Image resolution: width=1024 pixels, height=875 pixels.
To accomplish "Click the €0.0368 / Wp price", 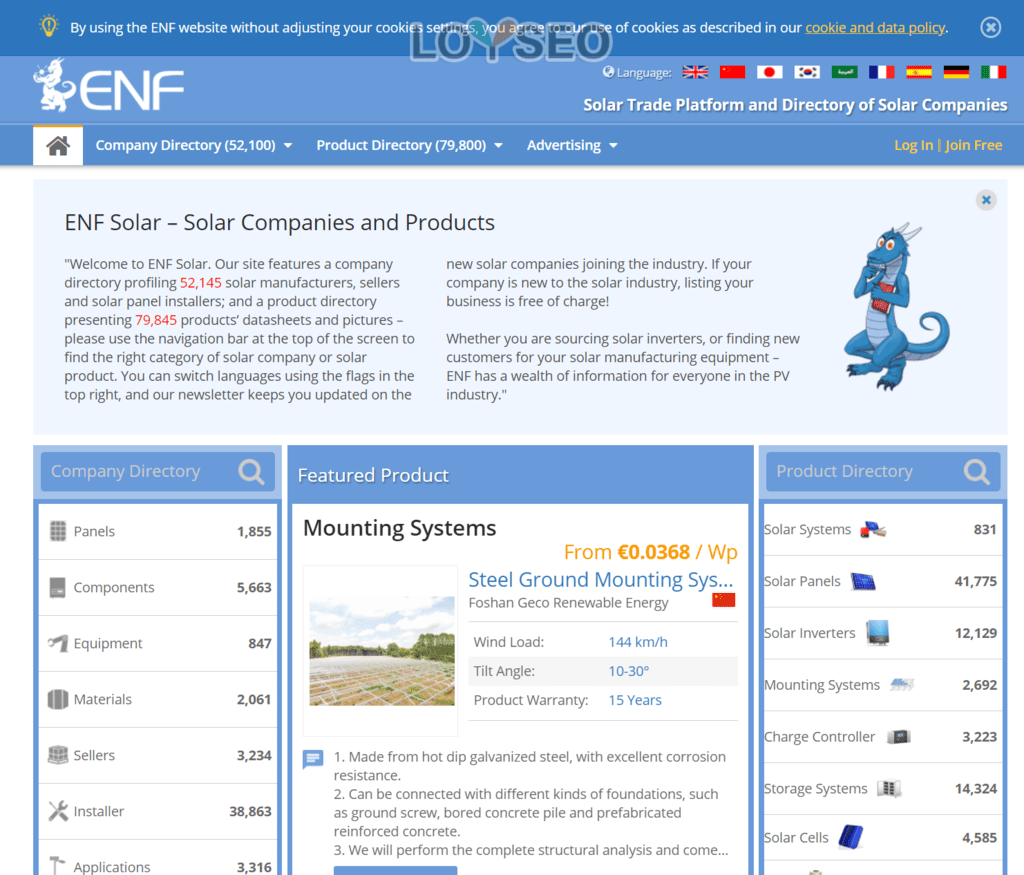I will [x=677, y=552].
